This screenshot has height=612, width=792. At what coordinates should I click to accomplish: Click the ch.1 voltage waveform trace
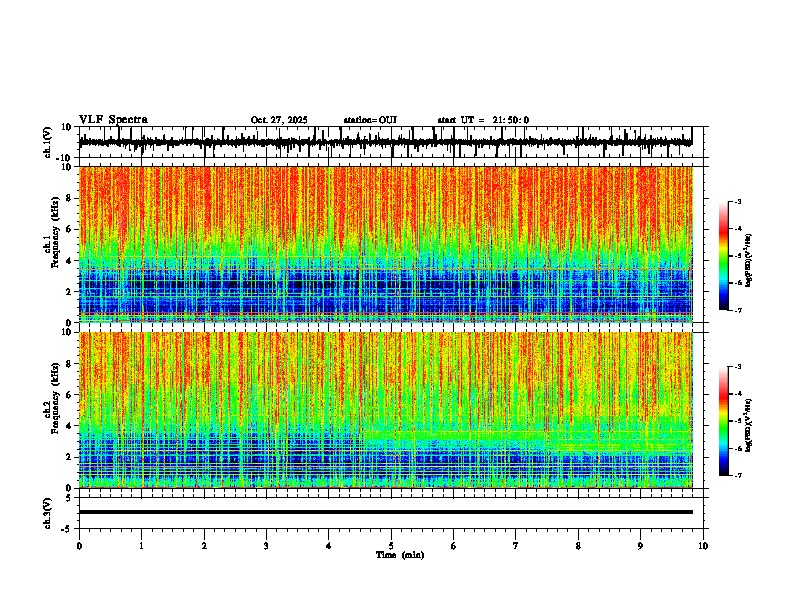pyautogui.click(x=385, y=143)
